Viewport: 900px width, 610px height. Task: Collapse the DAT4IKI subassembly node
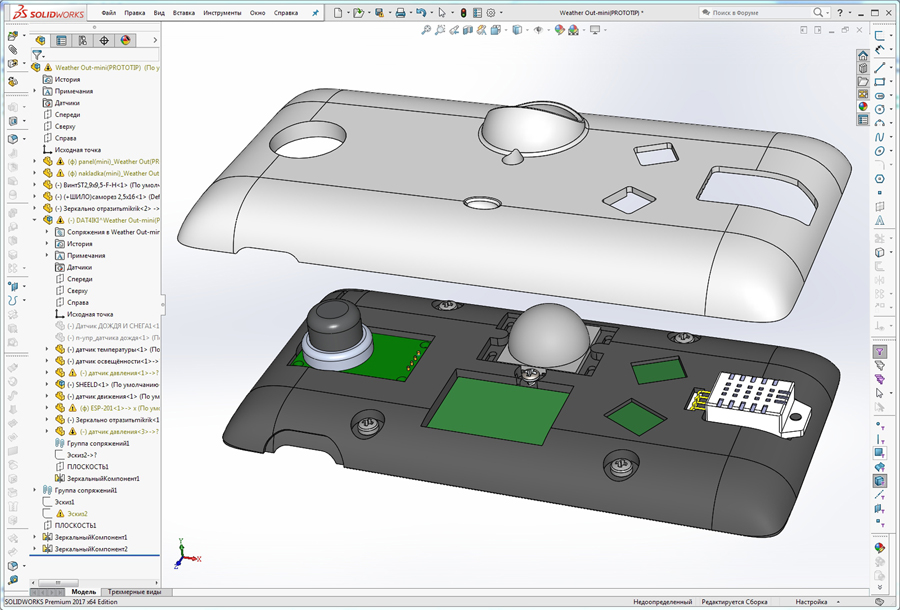(x=34, y=219)
